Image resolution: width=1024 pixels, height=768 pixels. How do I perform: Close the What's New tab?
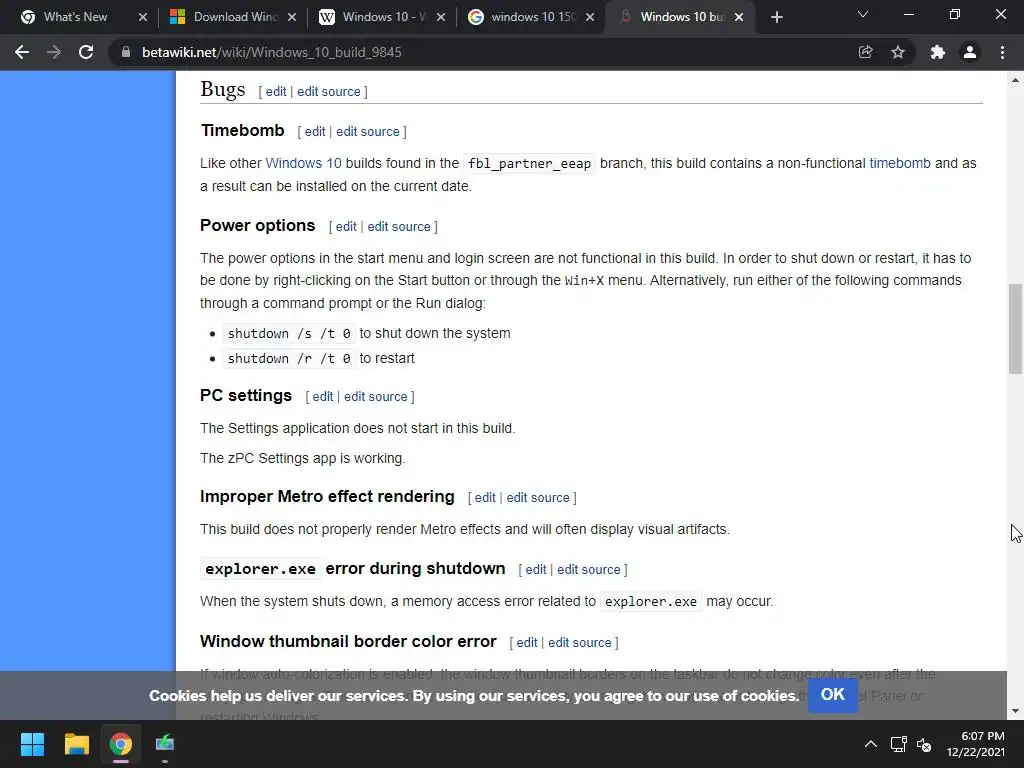[143, 17]
